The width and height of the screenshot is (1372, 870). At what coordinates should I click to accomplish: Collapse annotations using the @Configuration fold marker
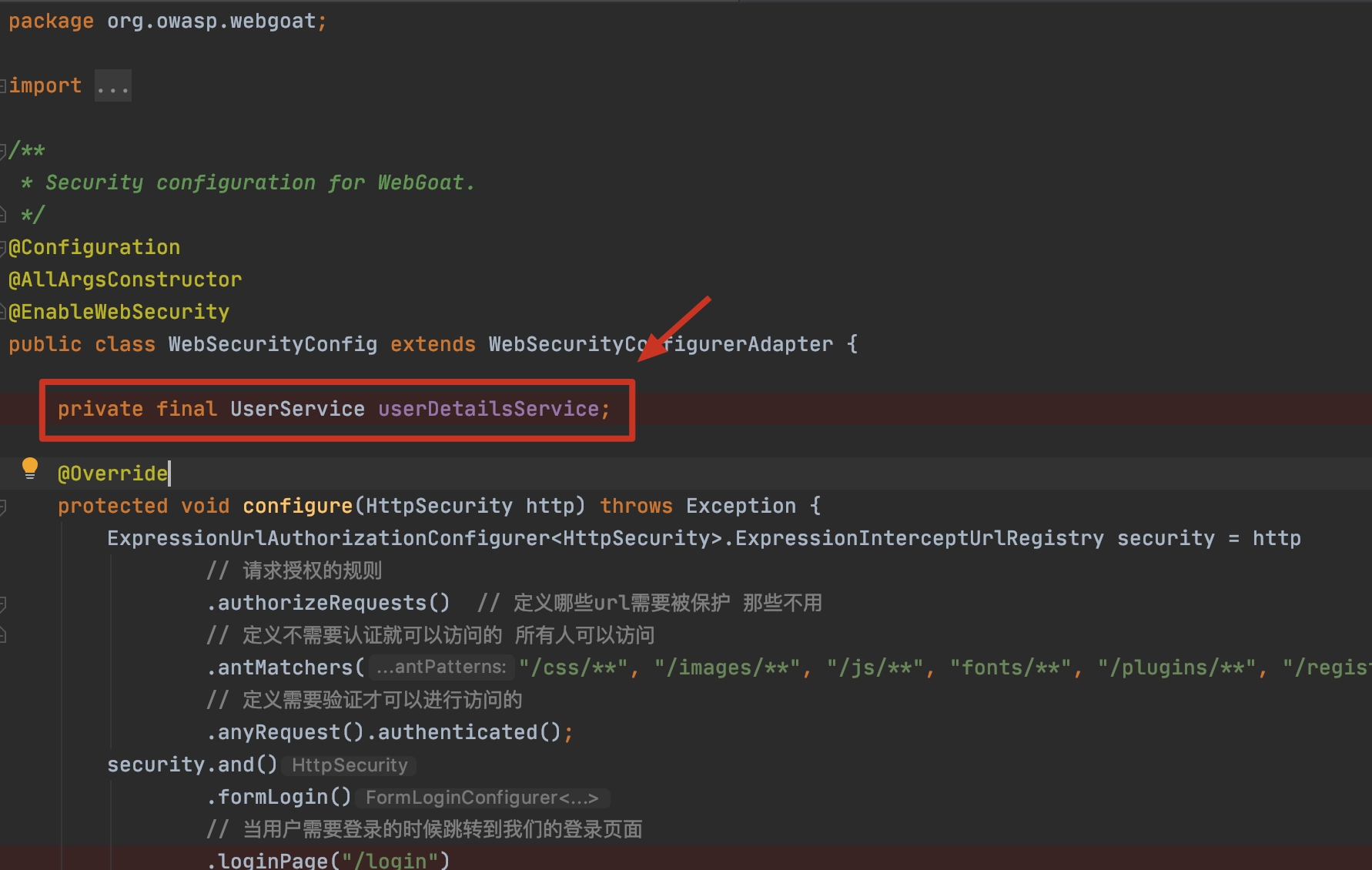tap(3, 247)
